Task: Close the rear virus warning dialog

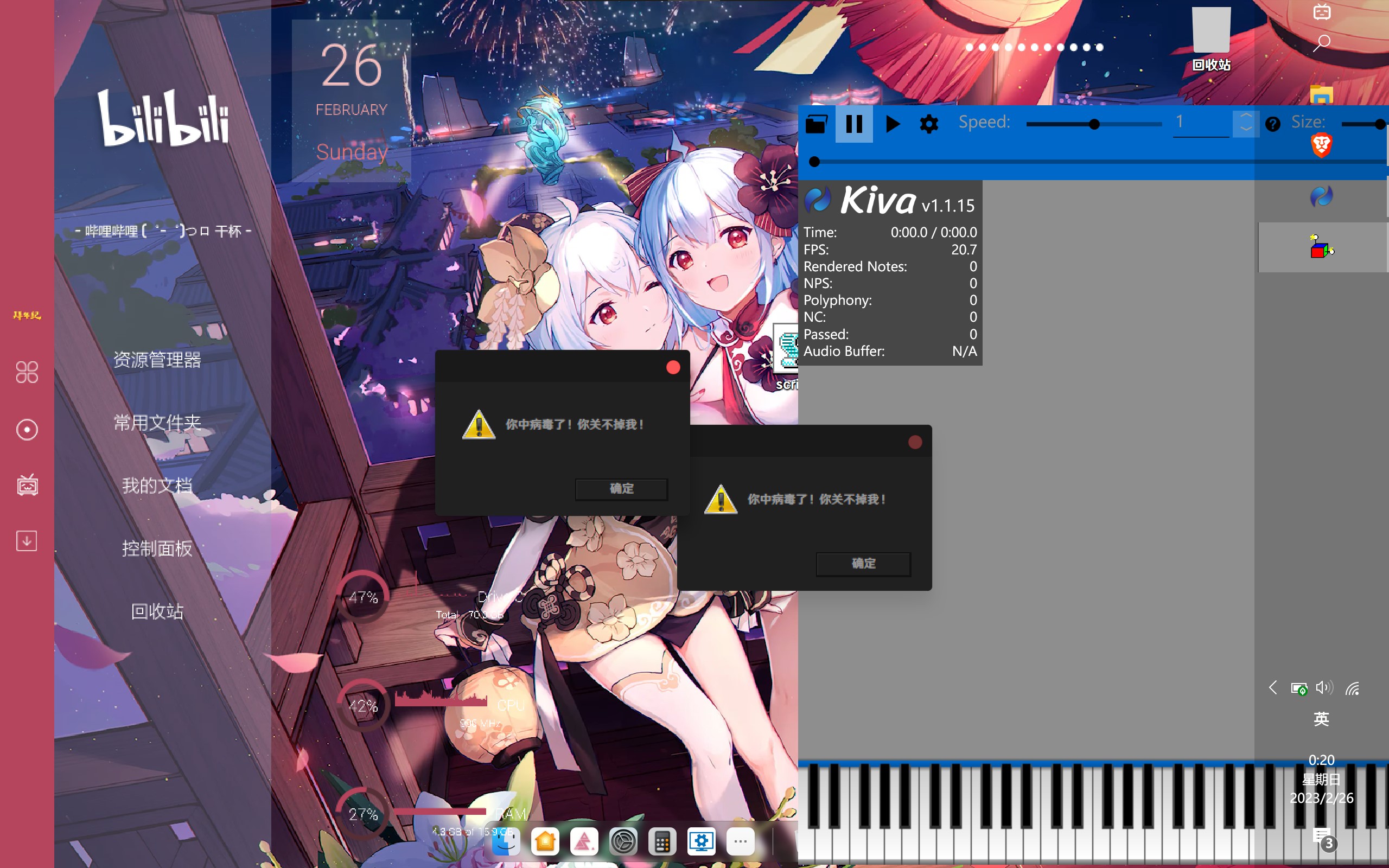Action: 915,442
